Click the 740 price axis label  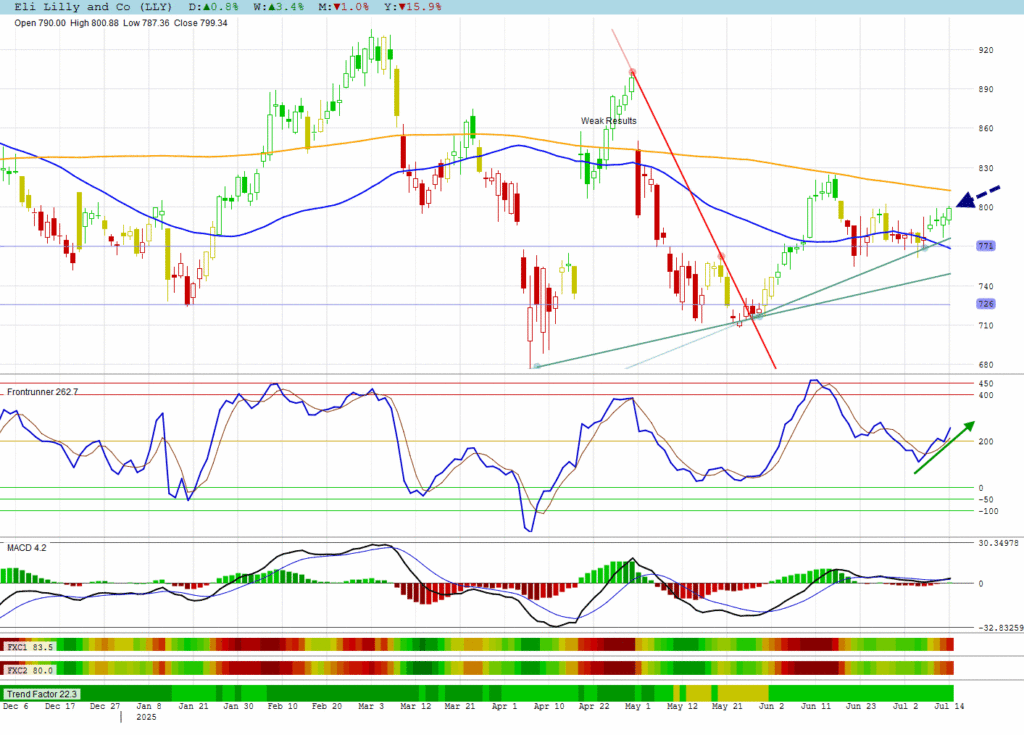click(x=985, y=286)
